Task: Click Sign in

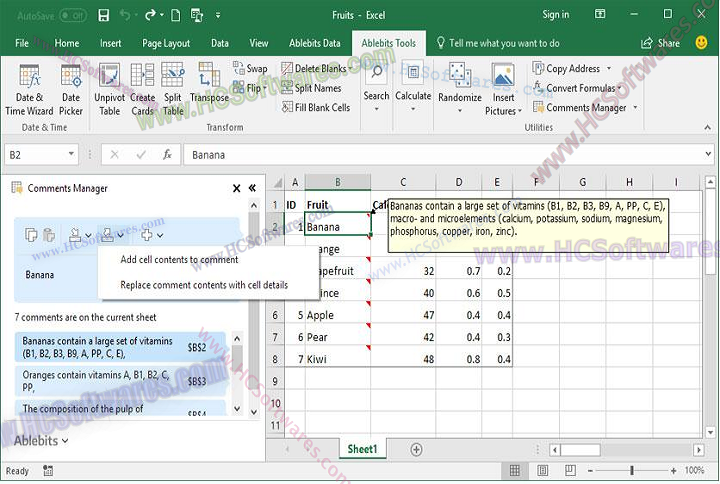Action: [x=555, y=15]
